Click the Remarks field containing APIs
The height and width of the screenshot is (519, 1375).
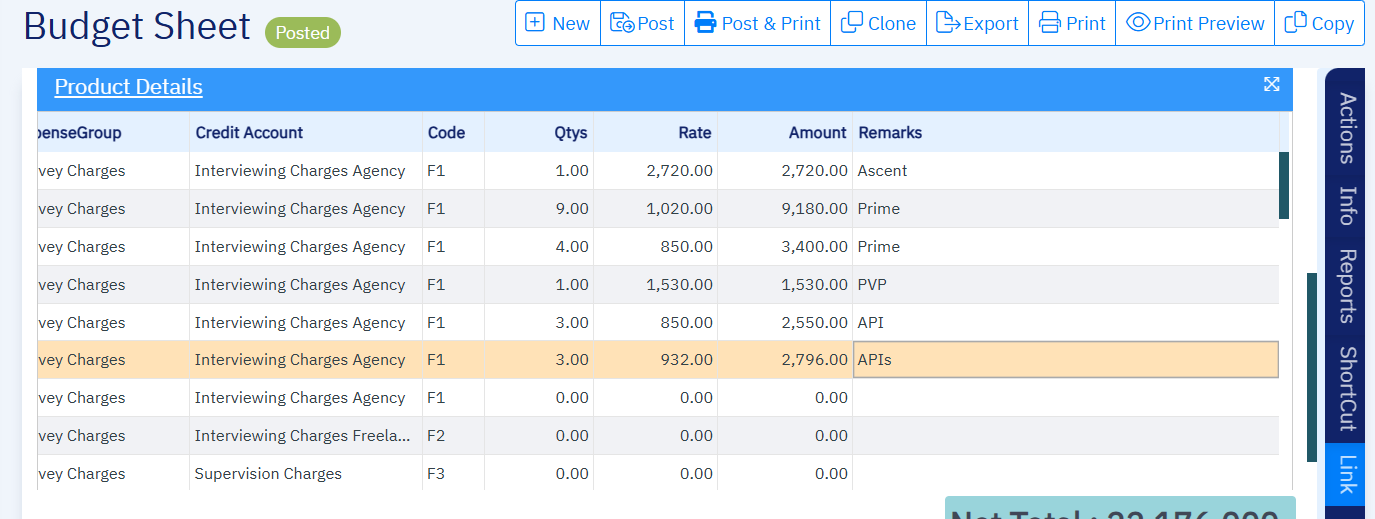1066,360
